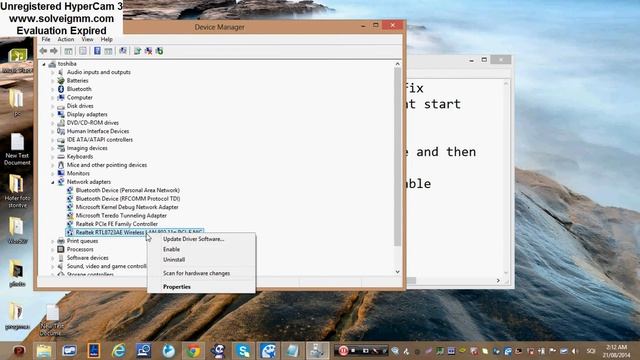Click the Software devices category
This screenshot has height=360, width=640.
[x=87, y=258]
